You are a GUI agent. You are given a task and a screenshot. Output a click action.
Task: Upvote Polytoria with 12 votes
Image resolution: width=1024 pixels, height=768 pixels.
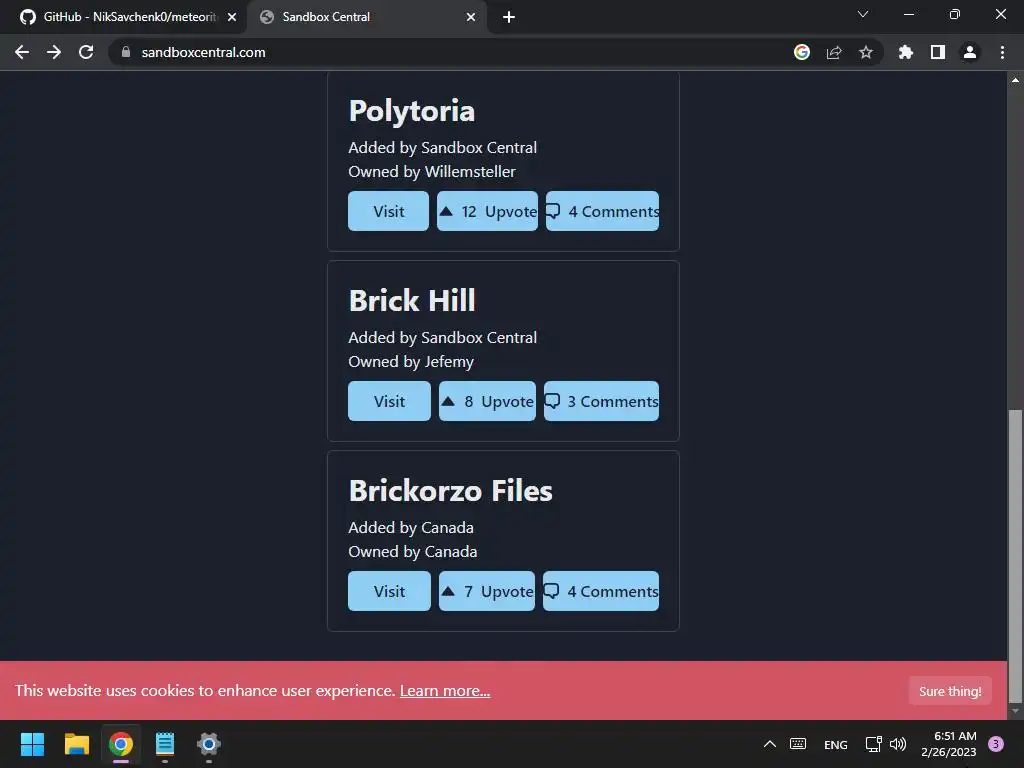coord(487,211)
